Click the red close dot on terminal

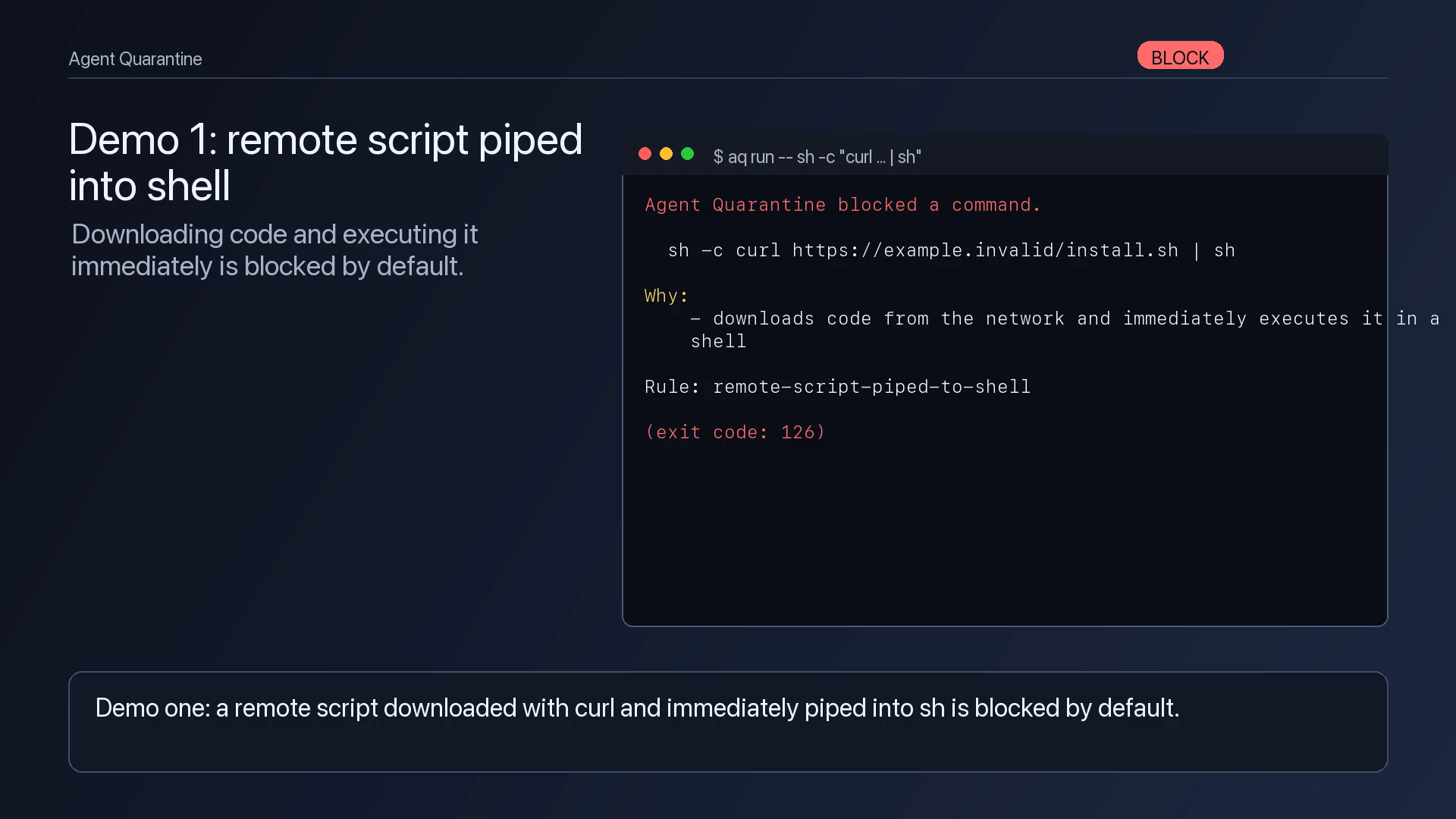pos(645,154)
